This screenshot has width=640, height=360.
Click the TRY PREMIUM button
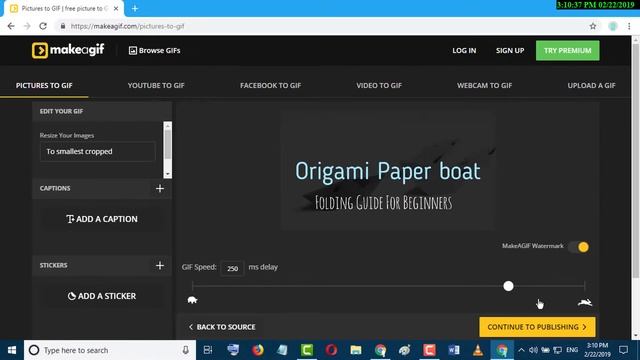[x=567, y=51]
